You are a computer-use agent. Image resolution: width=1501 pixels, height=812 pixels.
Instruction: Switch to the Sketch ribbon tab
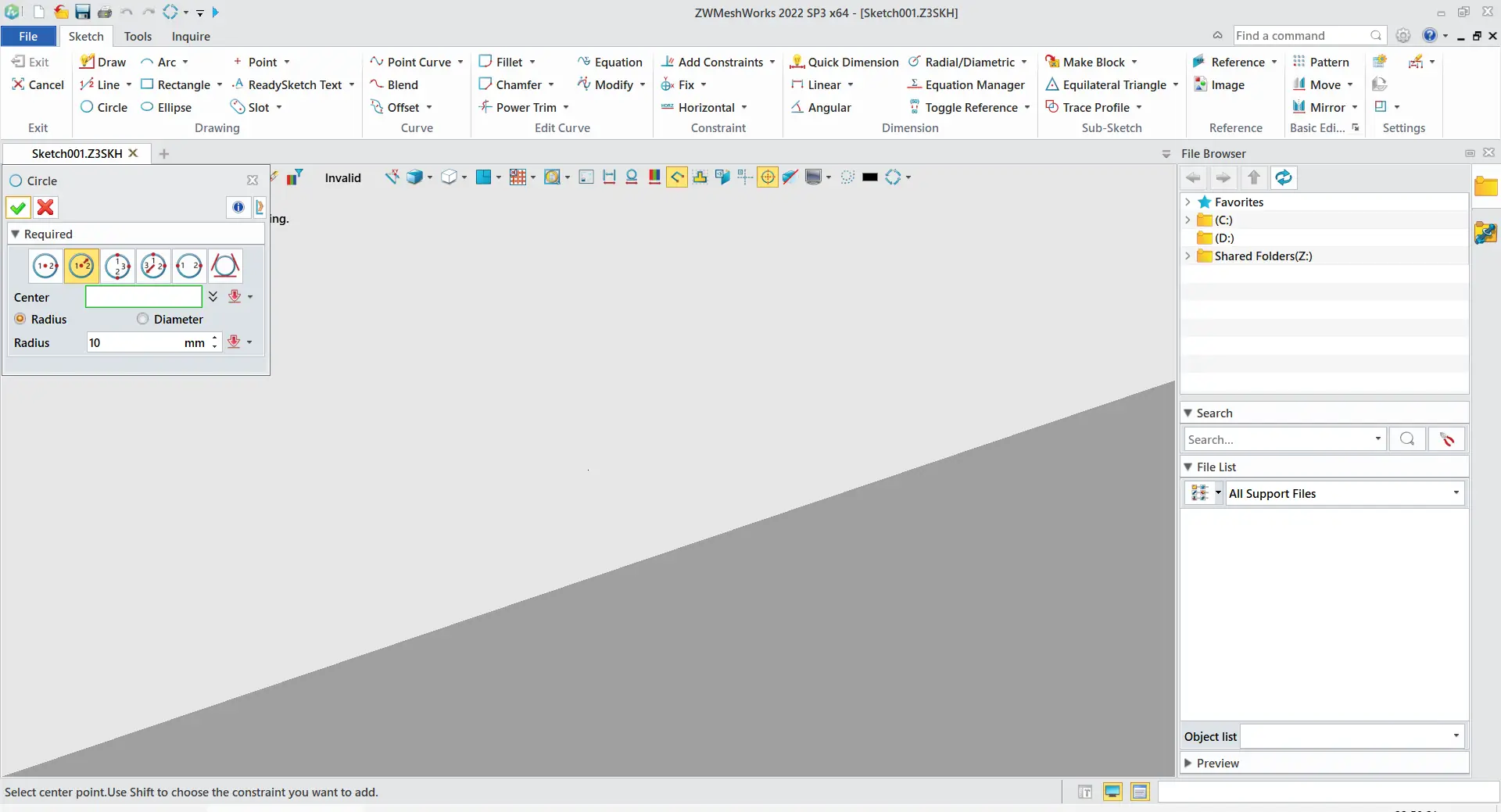click(x=86, y=36)
